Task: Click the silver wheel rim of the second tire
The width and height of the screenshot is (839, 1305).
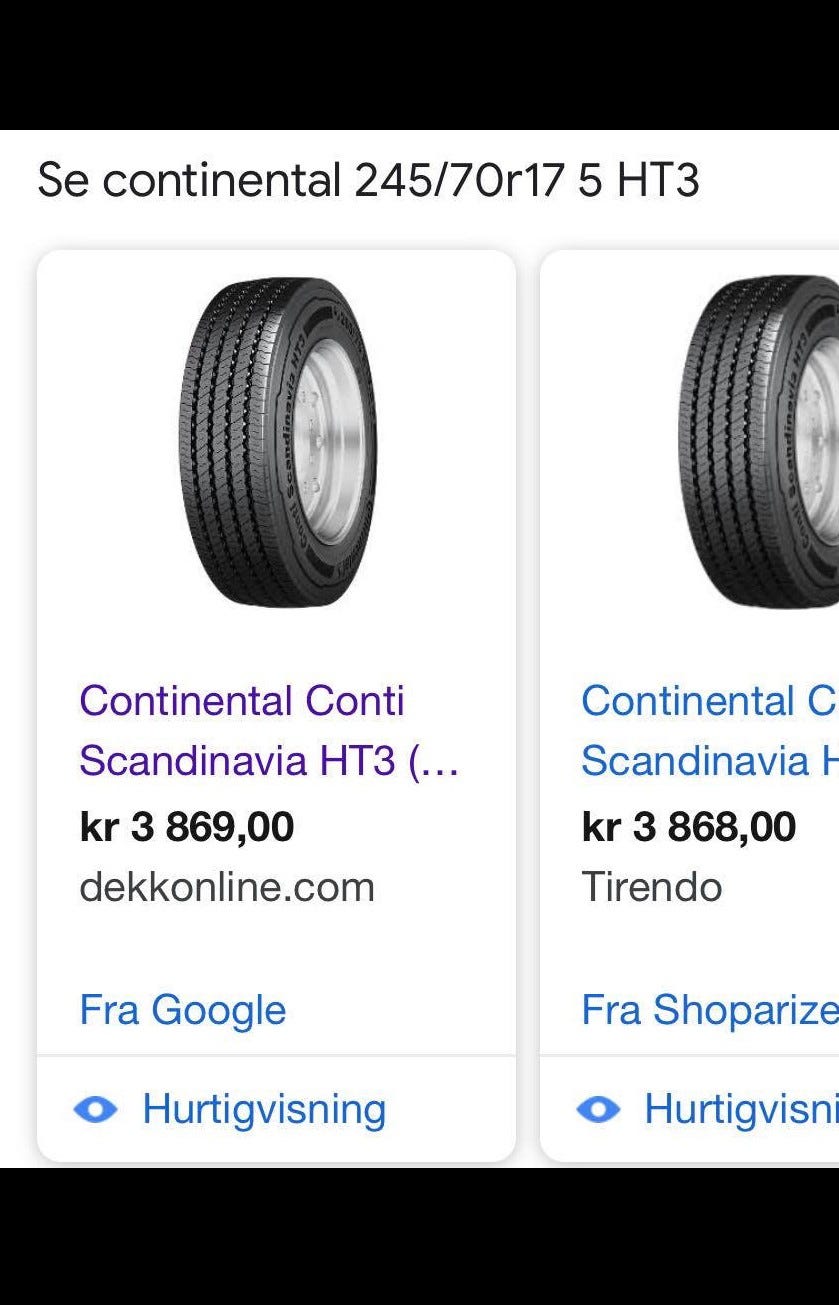Action: pos(822,441)
